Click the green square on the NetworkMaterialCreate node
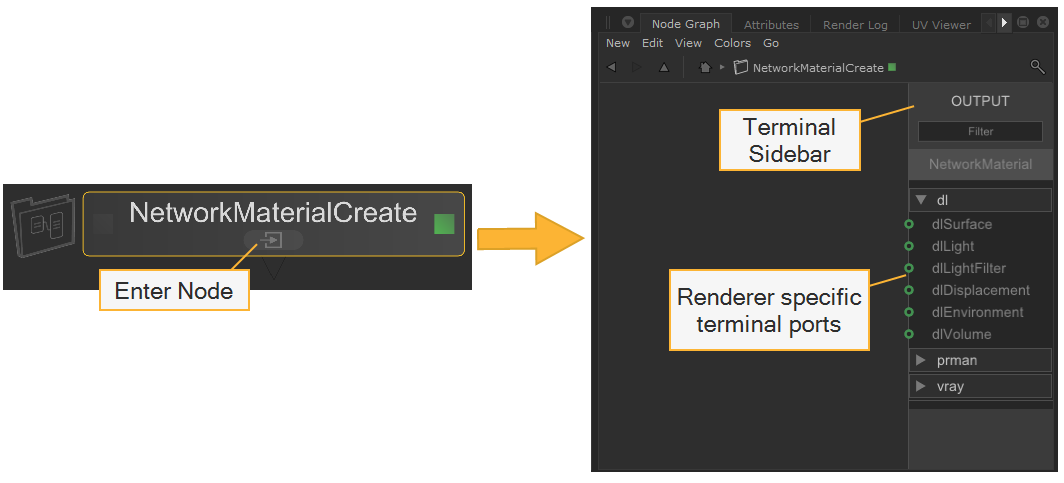Screen dimensions: 1064x483 [x=444, y=224]
